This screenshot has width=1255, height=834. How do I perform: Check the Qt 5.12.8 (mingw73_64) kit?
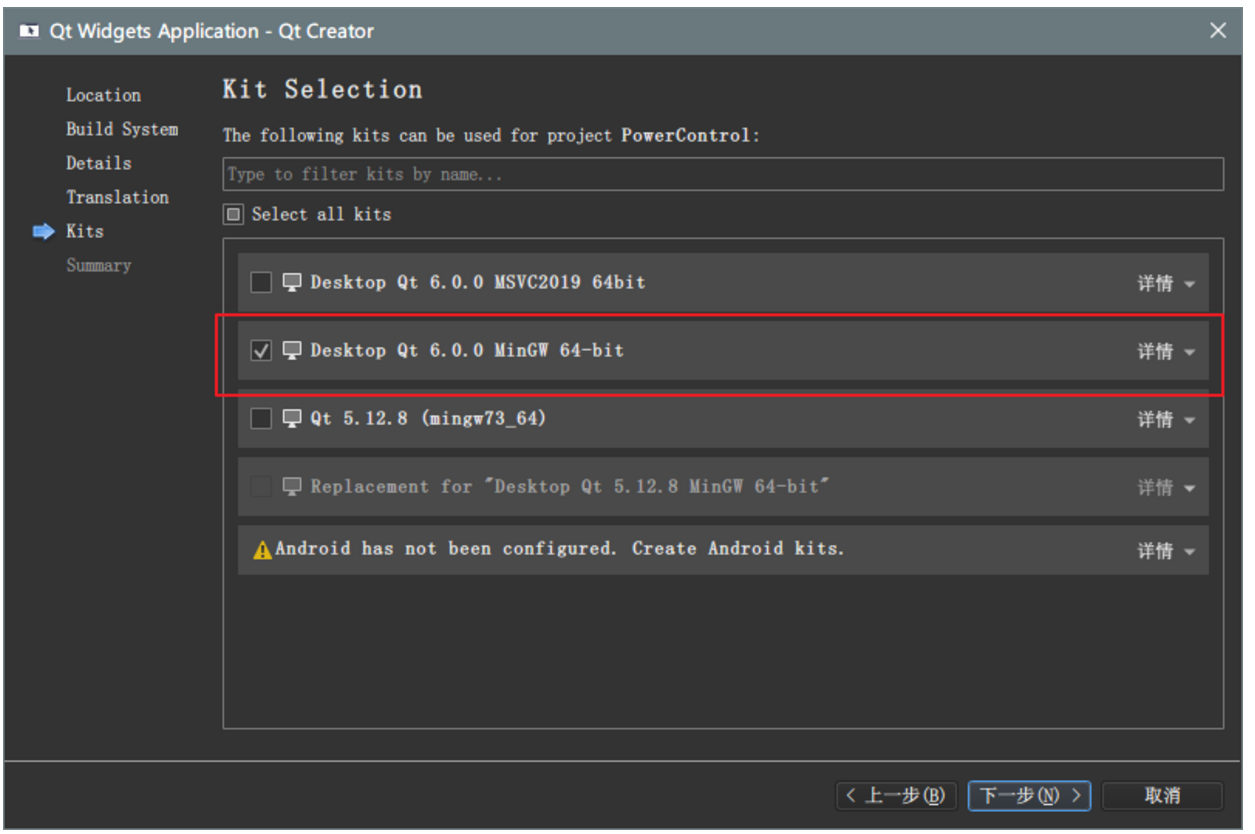(261, 418)
